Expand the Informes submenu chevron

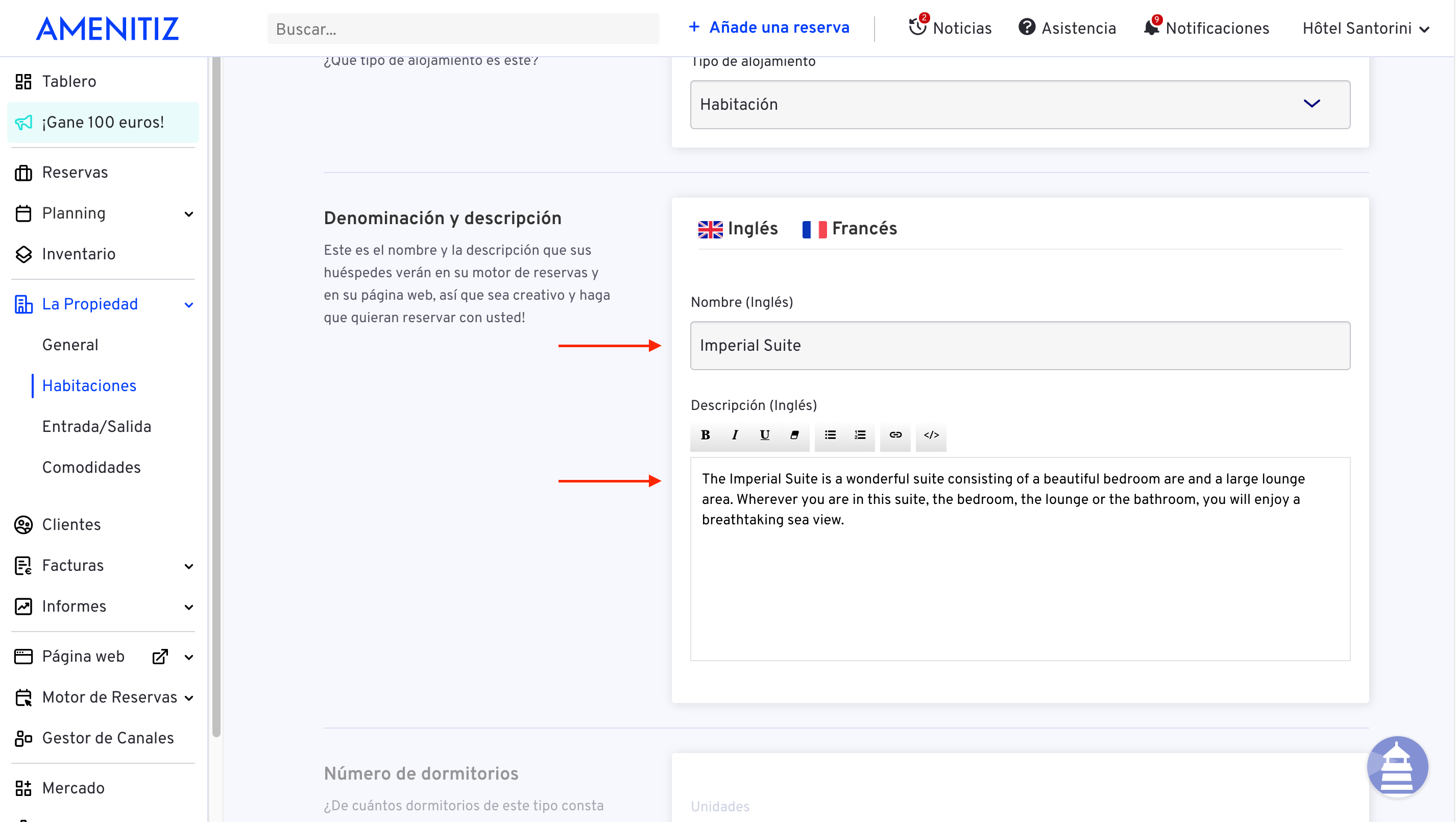coord(189,607)
